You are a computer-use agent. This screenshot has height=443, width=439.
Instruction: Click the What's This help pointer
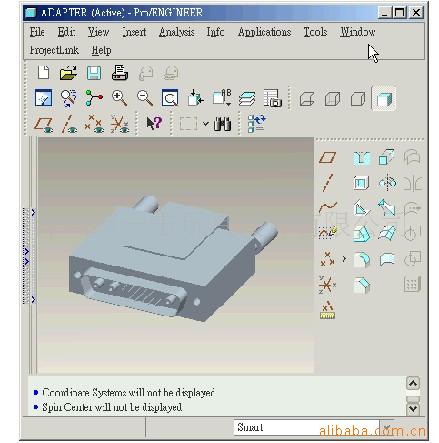154,123
